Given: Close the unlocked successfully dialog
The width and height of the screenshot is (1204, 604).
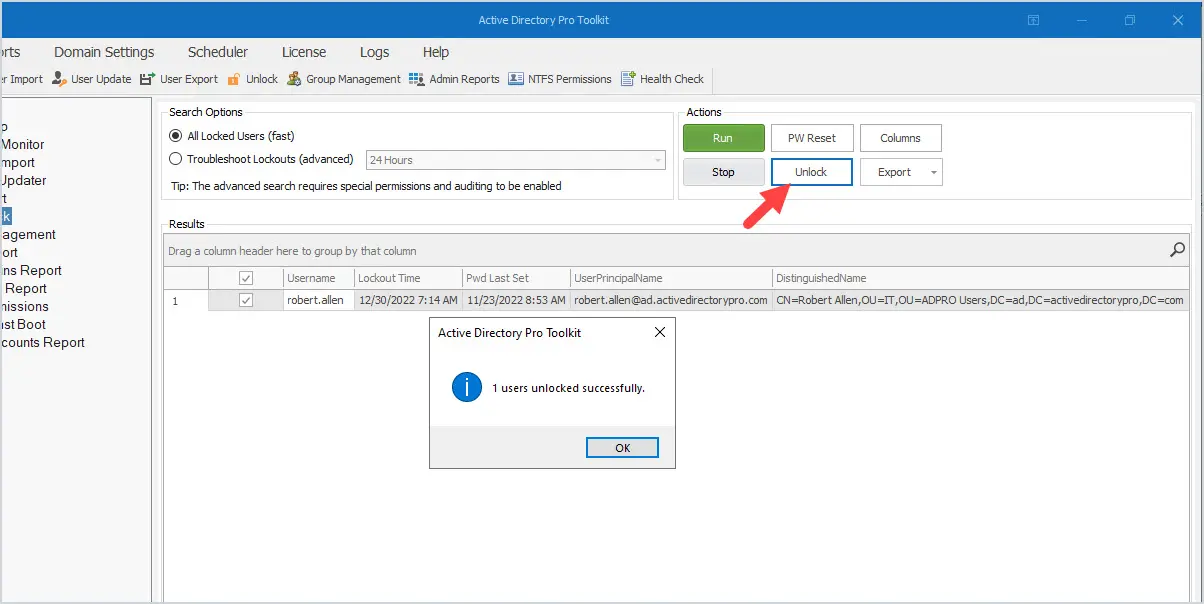Looking at the screenshot, I should 659,332.
